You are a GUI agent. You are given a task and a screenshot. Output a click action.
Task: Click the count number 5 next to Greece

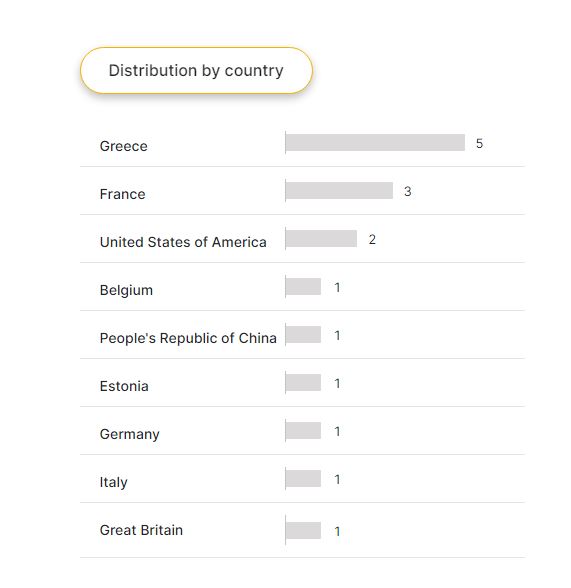(480, 143)
